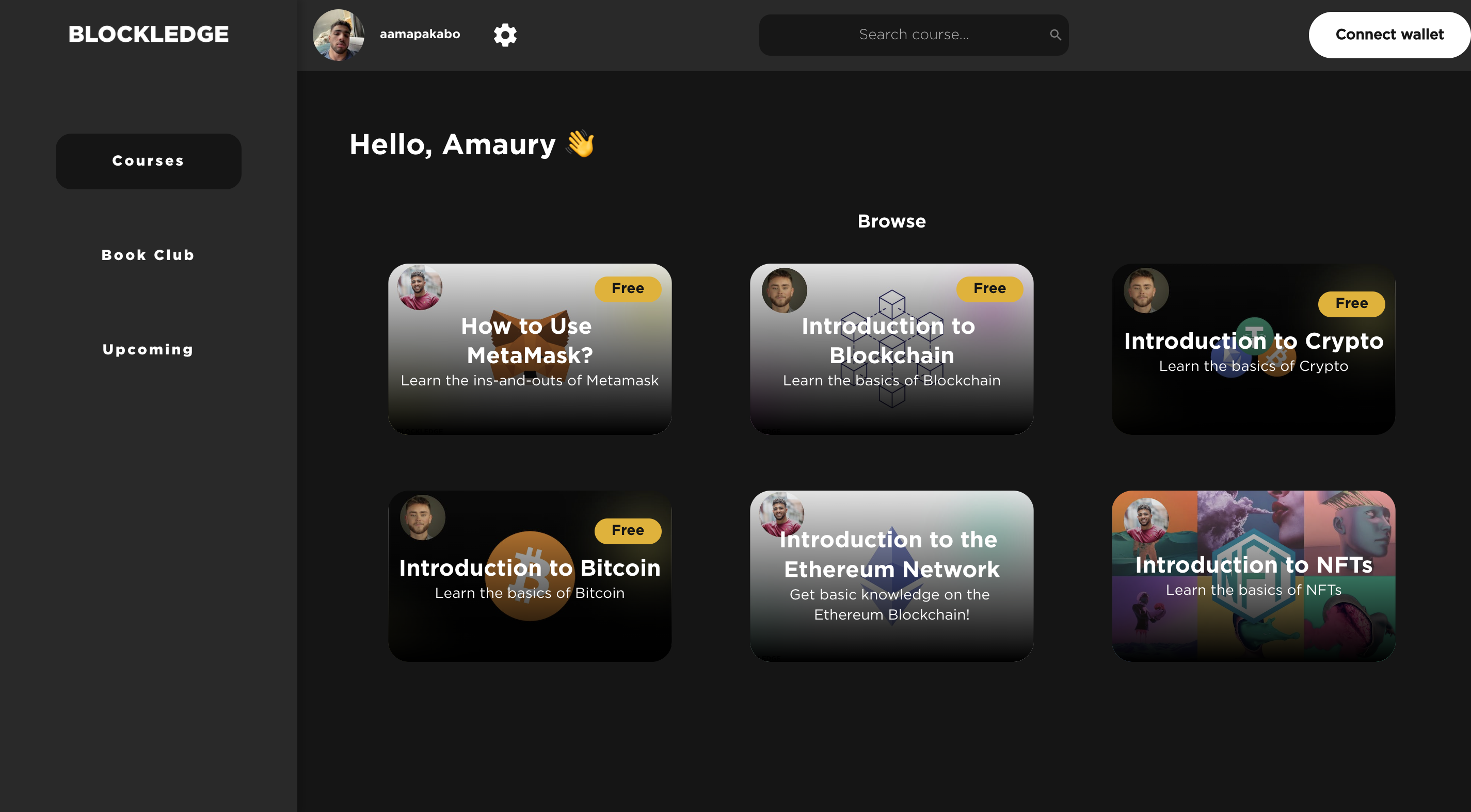Open How to Use MetaMask course card
Viewport: 1471px width, 812px height.
click(530, 349)
